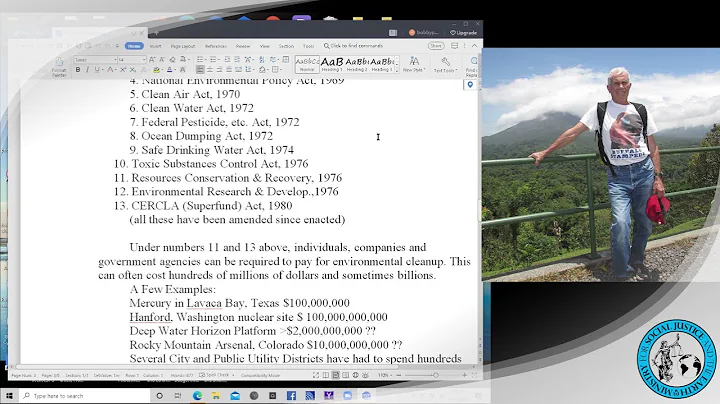Set paragraph to align left
The height and width of the screenshot is (404, 720).
[x=200, y=70]
